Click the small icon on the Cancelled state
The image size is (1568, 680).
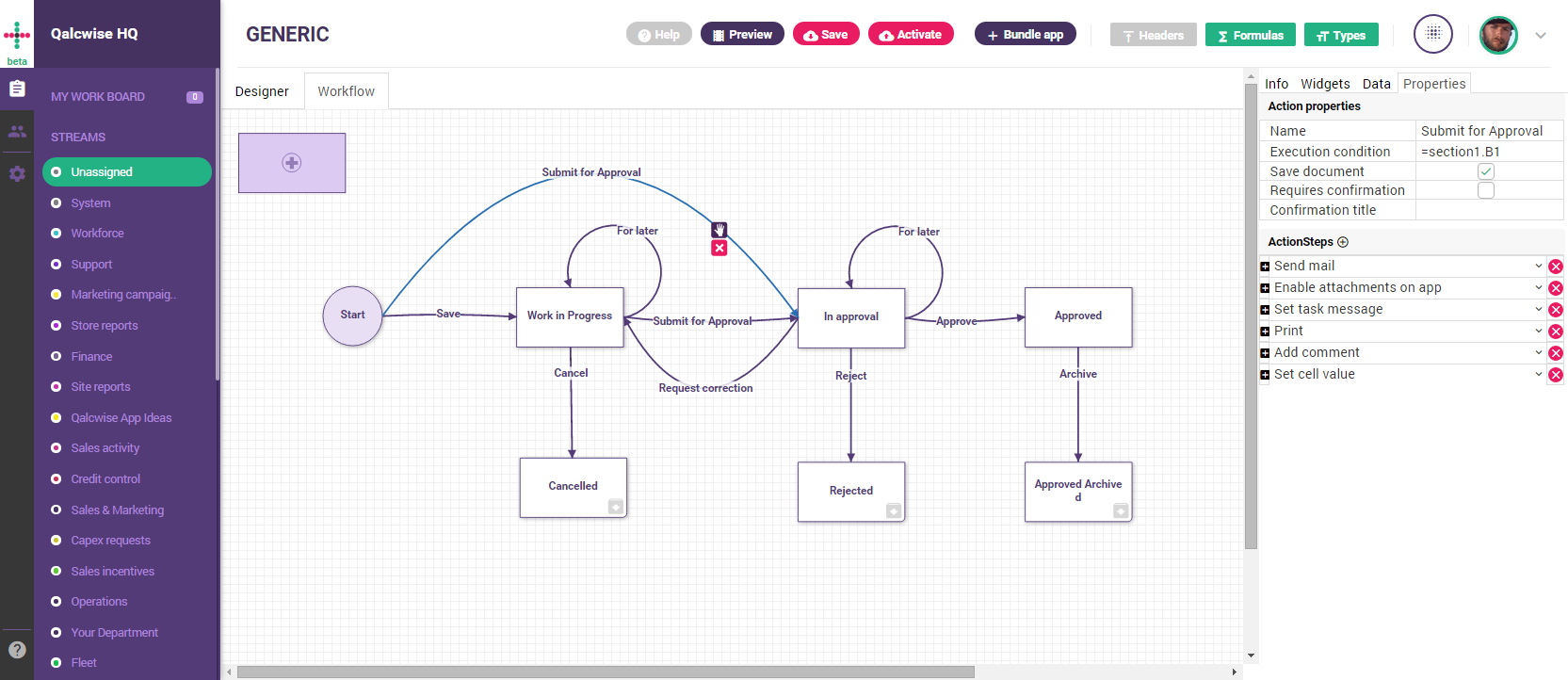click(x=615, y=507)
